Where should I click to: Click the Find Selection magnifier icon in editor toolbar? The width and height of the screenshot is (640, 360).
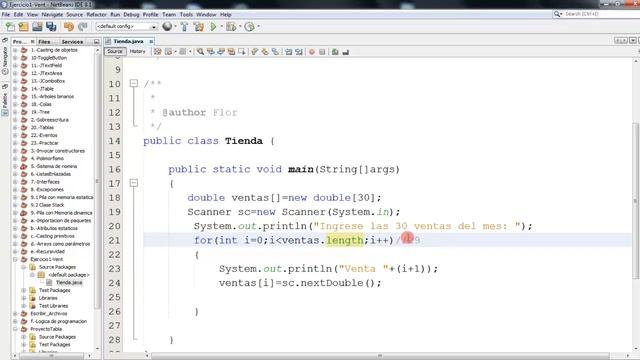pos(200,52)
